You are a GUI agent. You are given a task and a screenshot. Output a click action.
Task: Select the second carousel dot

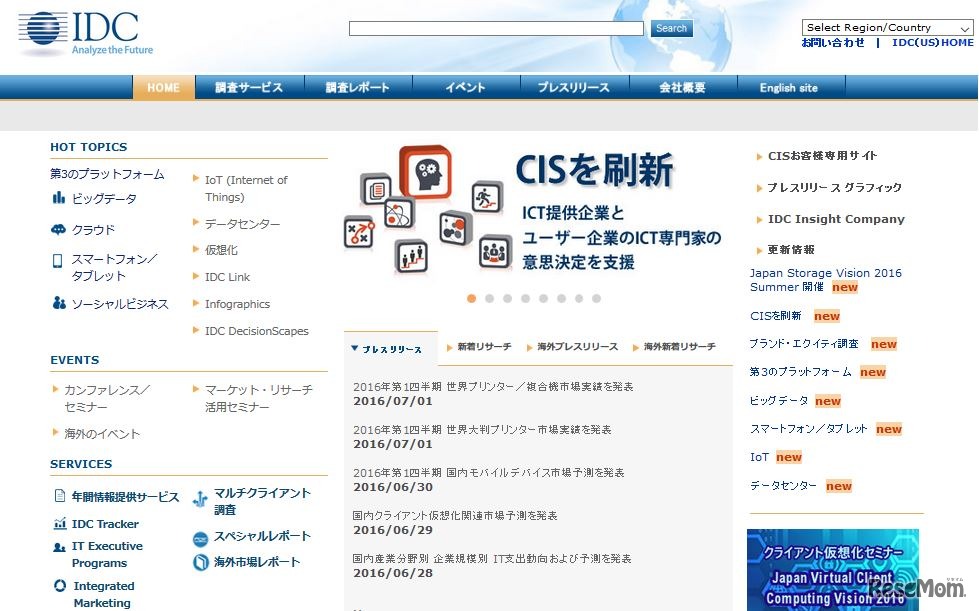point(490,298)
